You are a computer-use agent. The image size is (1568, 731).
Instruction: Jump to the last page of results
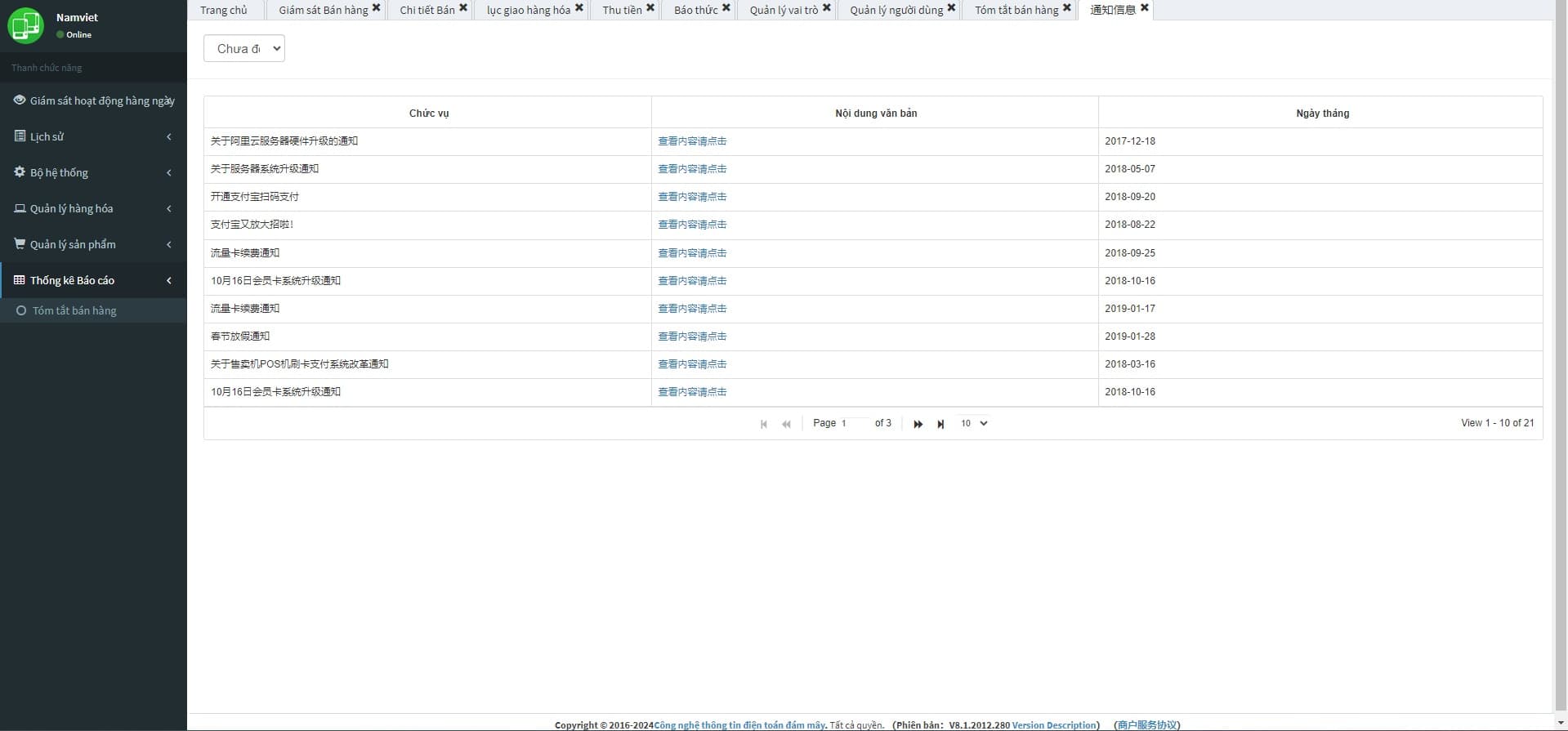click(940, 424)
